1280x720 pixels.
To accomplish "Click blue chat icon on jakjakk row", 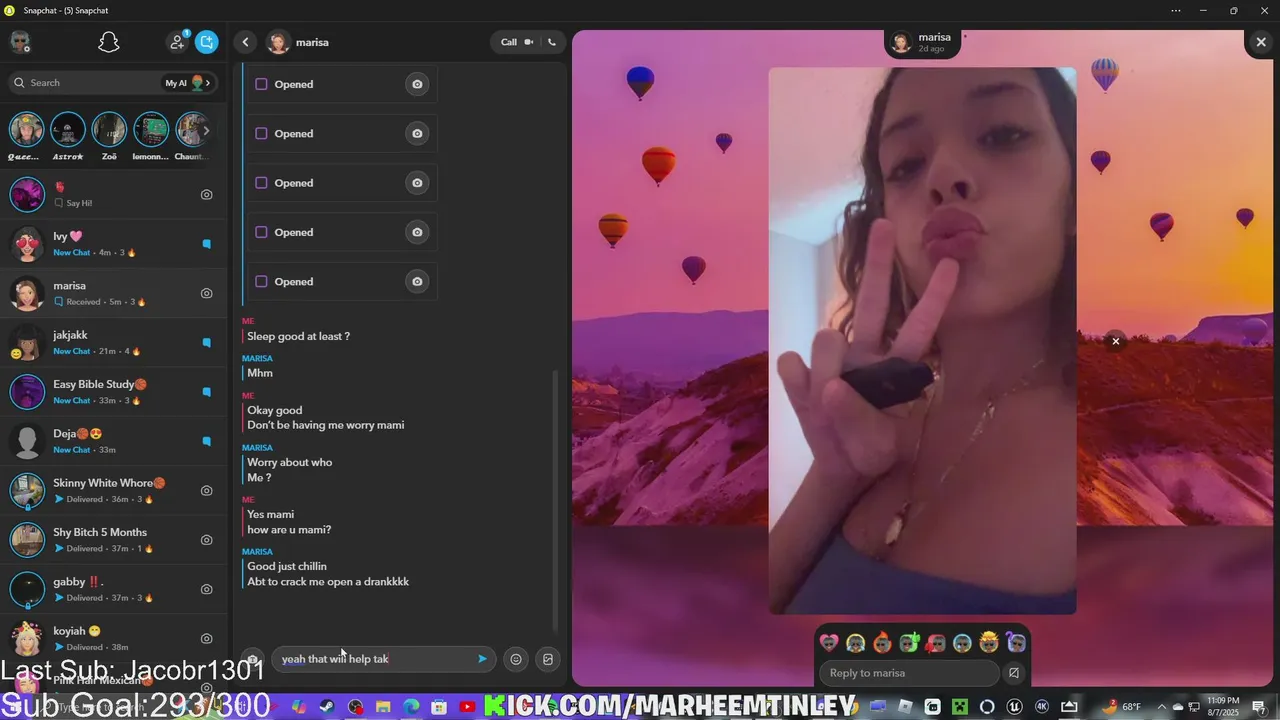I will [x=207, y=343].
